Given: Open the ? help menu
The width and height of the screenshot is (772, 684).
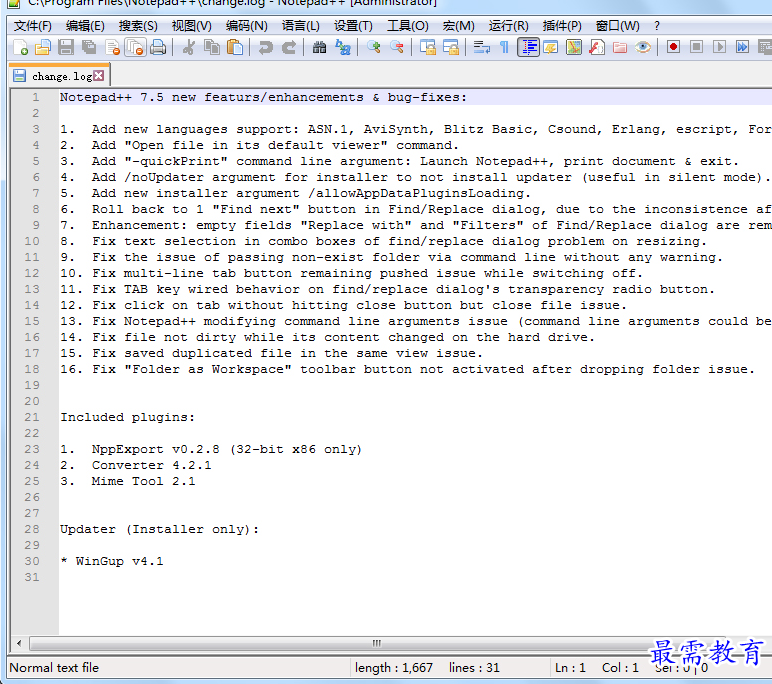Looking at the screenshot, I should point(657,26).
